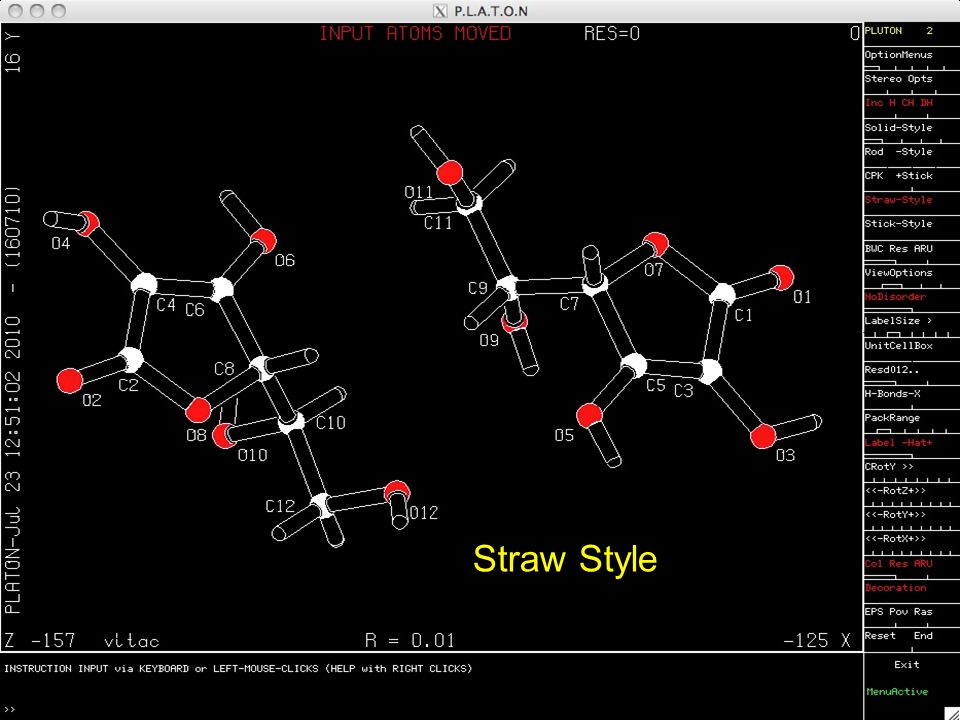Toggle the Decoration option
960x720 pixels.
[895, 587]
